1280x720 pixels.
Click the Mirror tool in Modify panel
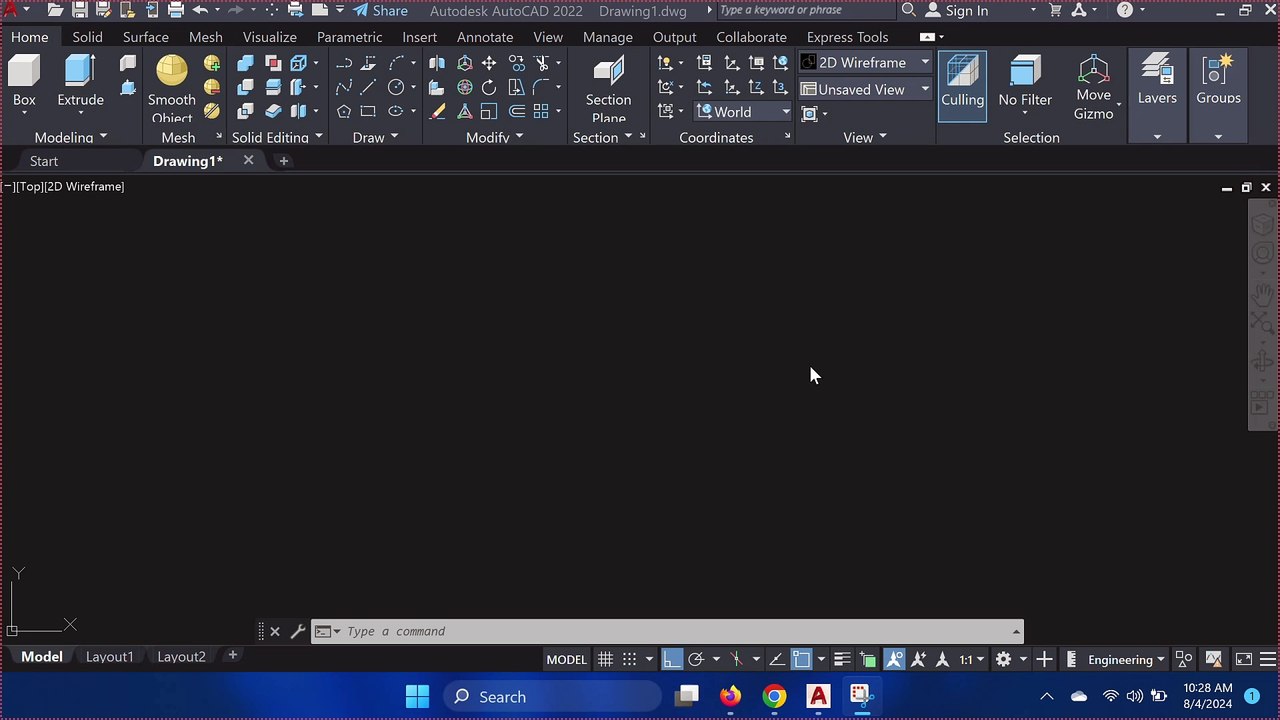tap(437, 63)
